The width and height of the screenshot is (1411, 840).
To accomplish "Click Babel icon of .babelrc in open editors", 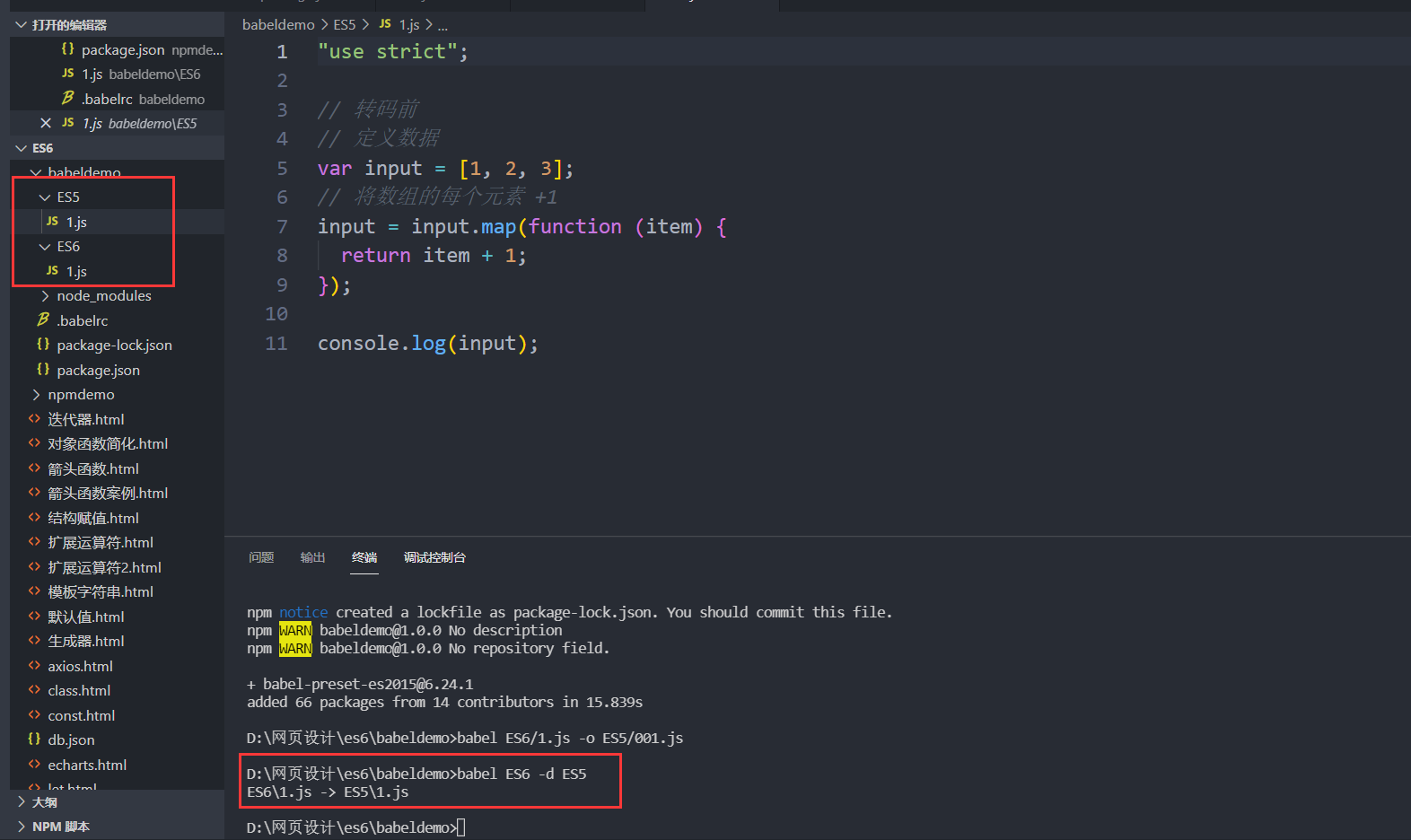I will tap(68, 98).
